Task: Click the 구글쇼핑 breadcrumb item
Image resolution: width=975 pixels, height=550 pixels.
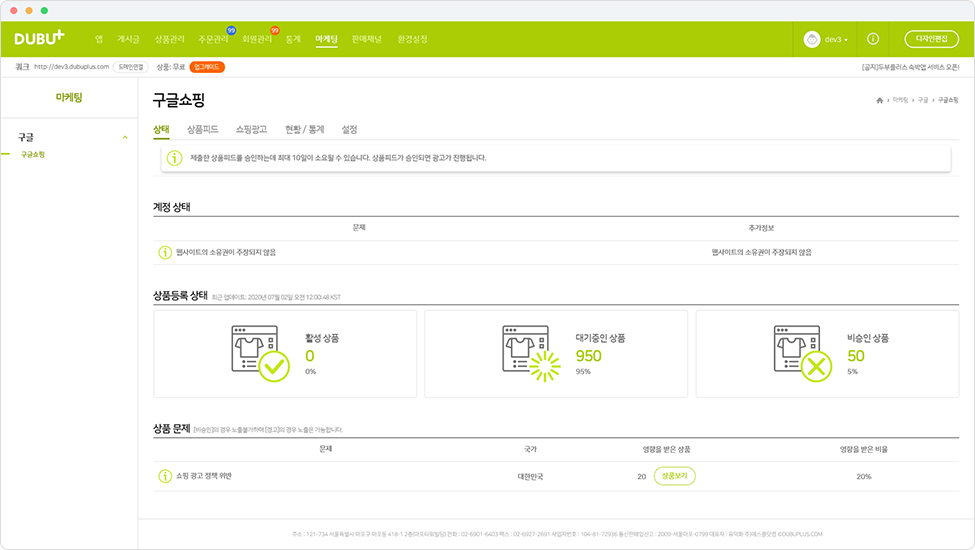Action: pos(948,100)
